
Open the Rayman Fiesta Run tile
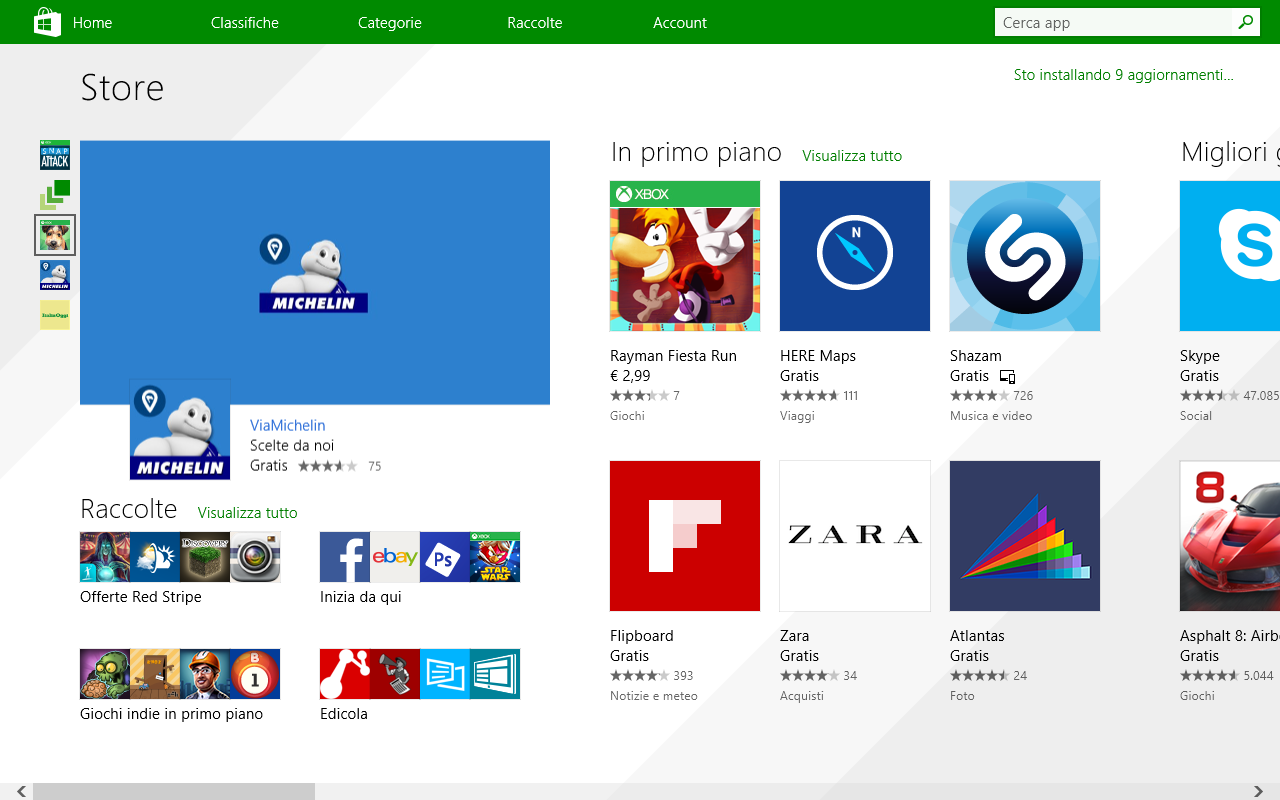[x=685, y=256]
